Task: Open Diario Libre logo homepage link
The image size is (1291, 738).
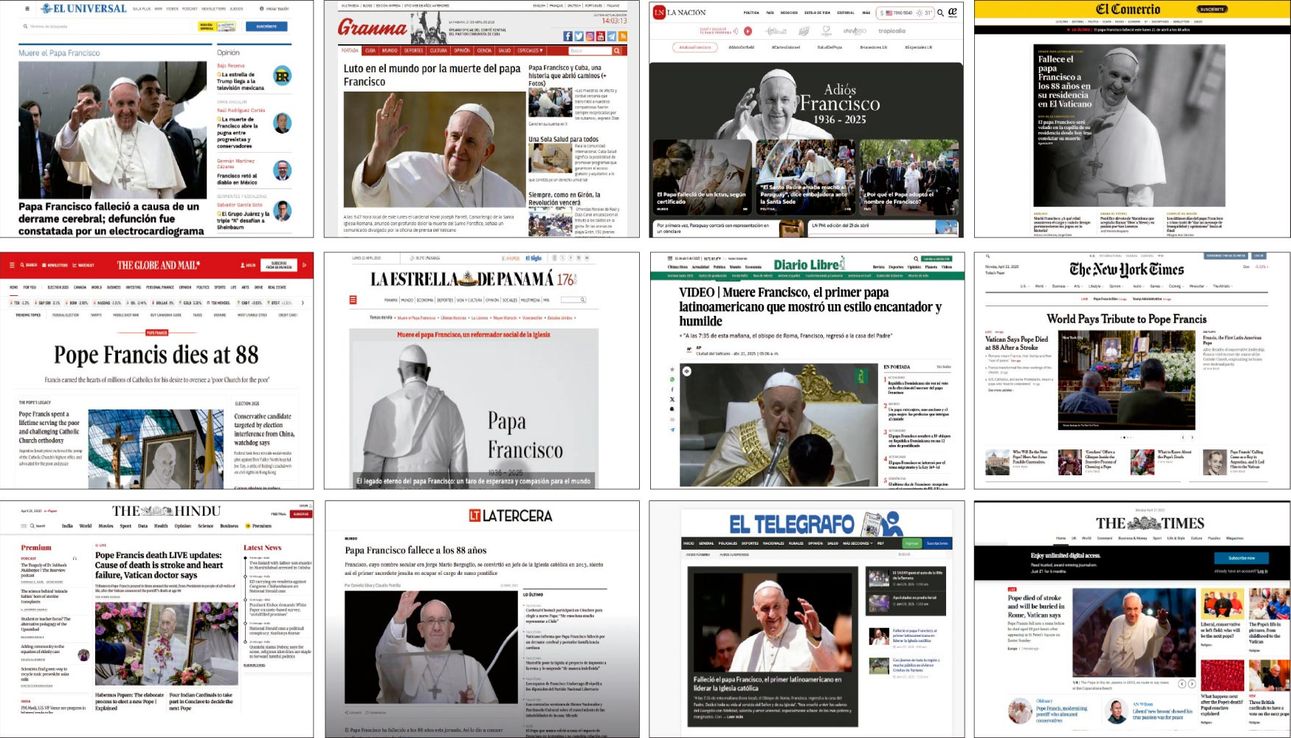Action: 810,264
